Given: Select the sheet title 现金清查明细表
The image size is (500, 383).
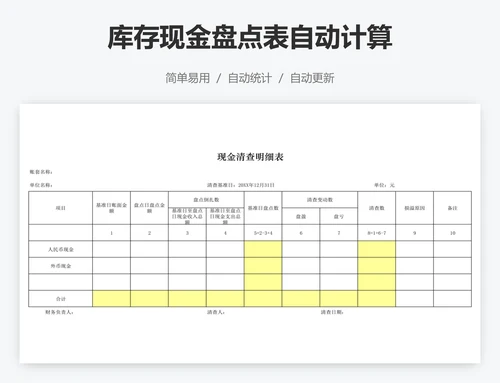Looking at the screenshot, I should pos(250,157).
